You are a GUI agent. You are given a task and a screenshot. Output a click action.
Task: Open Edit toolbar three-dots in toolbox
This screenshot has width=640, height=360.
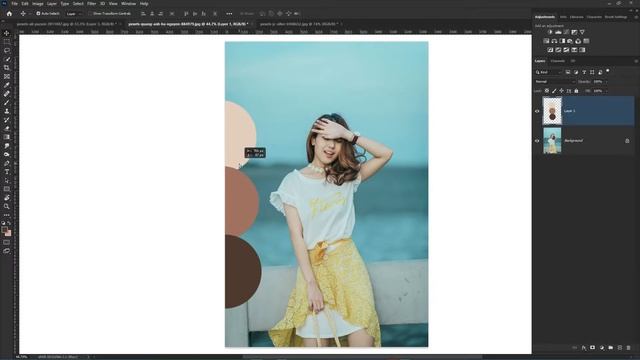7,215
